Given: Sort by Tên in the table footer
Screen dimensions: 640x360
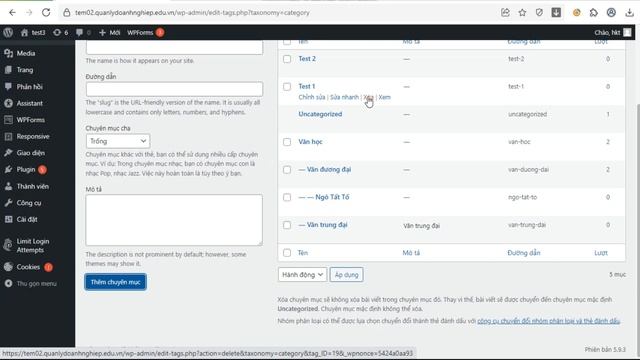Looking at the screenshot, I should pos(302,253).
